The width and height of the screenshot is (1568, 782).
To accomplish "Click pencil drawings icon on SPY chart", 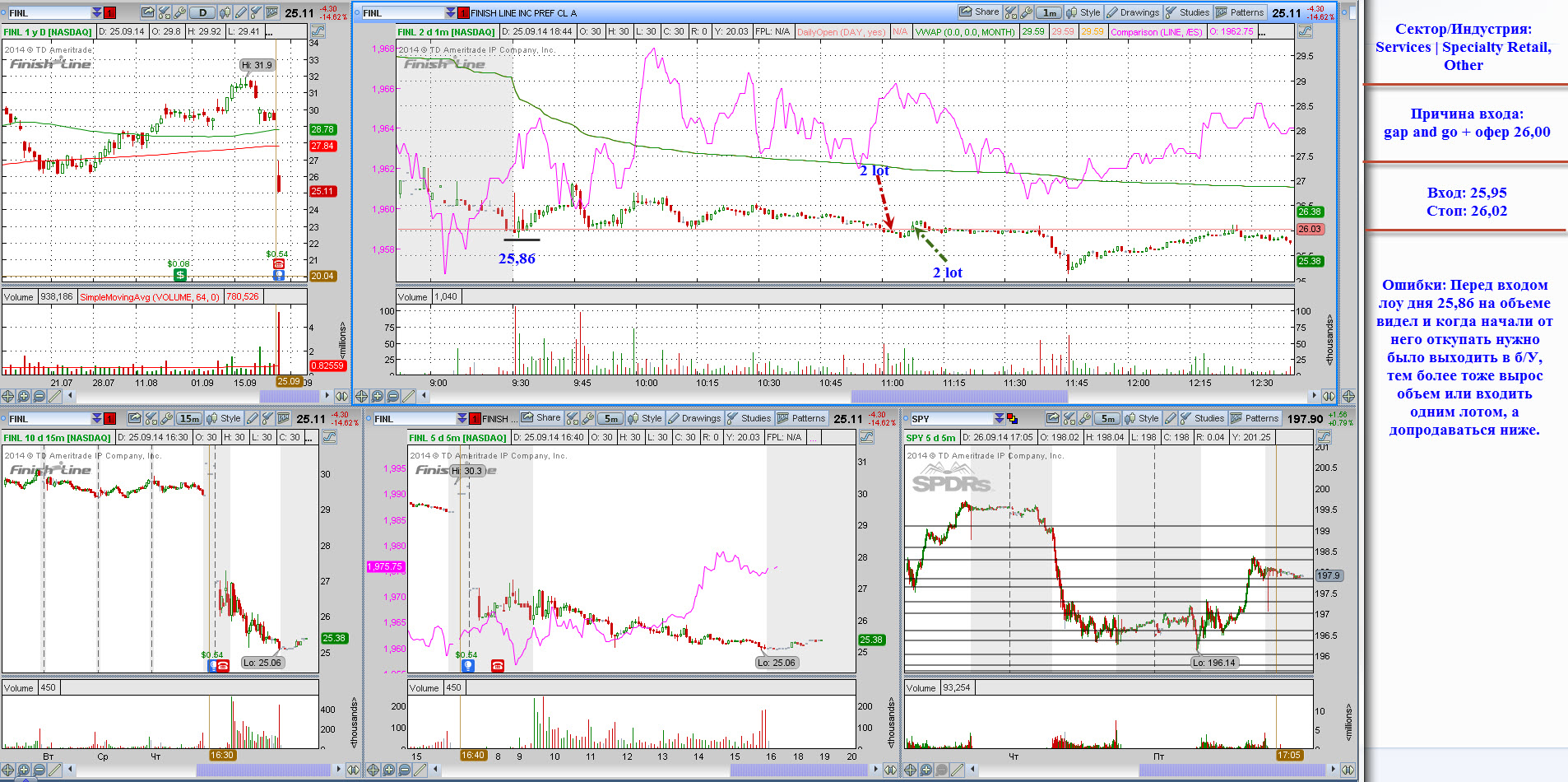I will point(1171,418).
